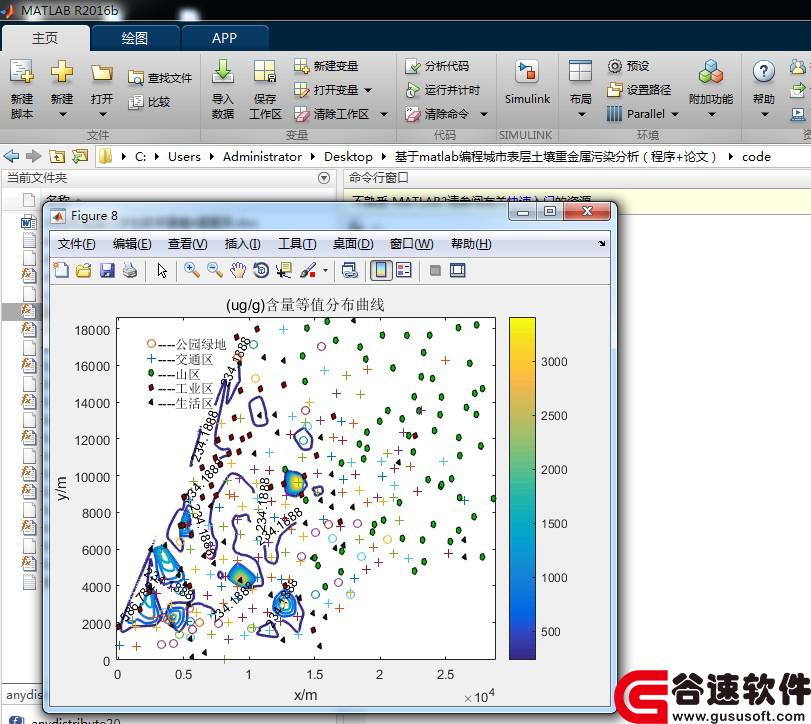Expand Clear Commands (清除命令) dropdown arrow
Screen dimensions: 811x724
[x=484, y=114]
